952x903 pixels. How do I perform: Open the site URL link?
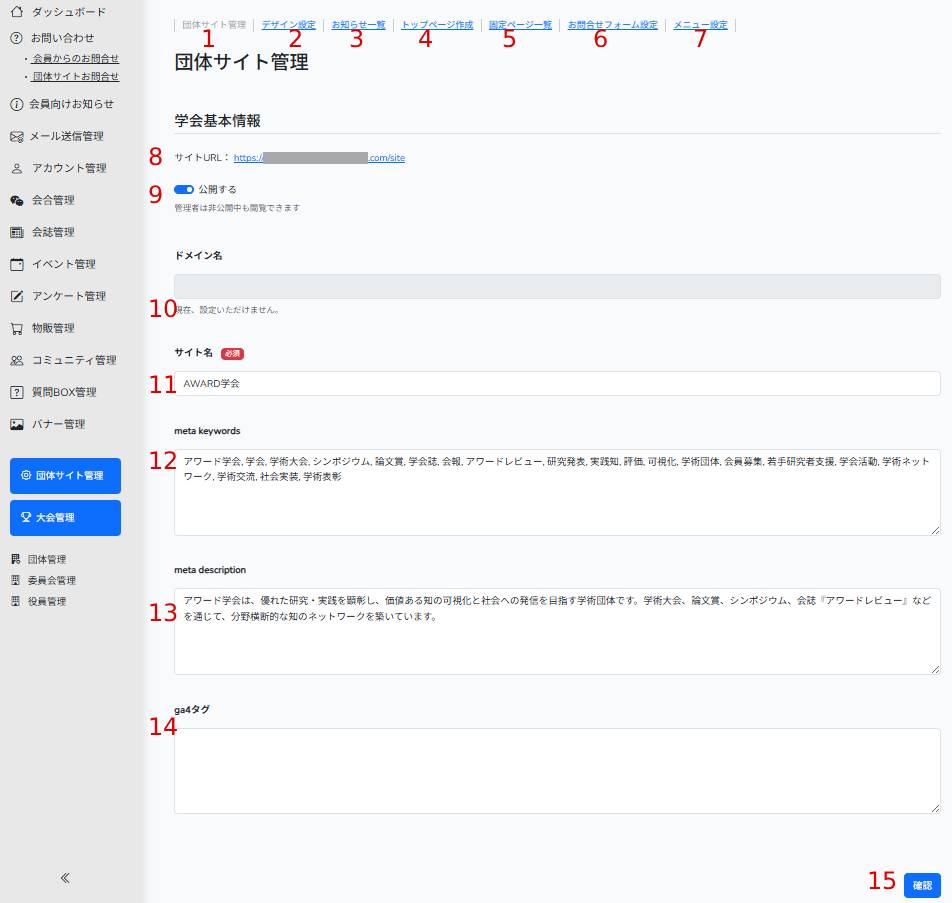[x=319, y=158]
